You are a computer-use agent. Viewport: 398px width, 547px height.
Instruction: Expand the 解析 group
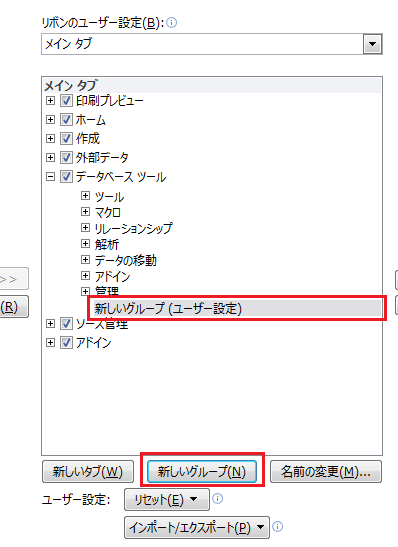click(x=85, y=243)
